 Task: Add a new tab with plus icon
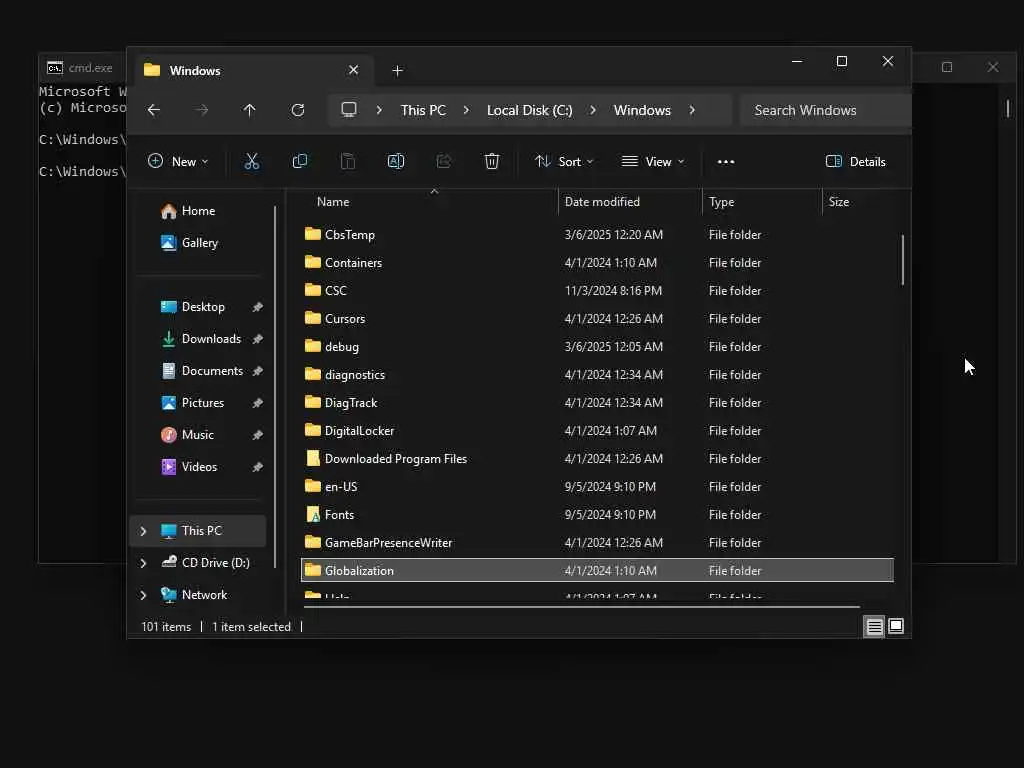pyautogui.click(x=398, y=71)
